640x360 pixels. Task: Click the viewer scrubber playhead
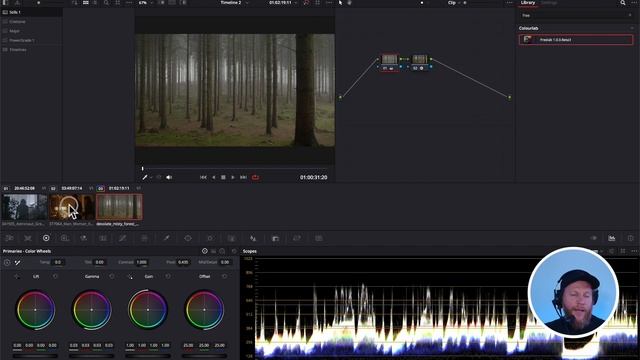coord(142,168)
